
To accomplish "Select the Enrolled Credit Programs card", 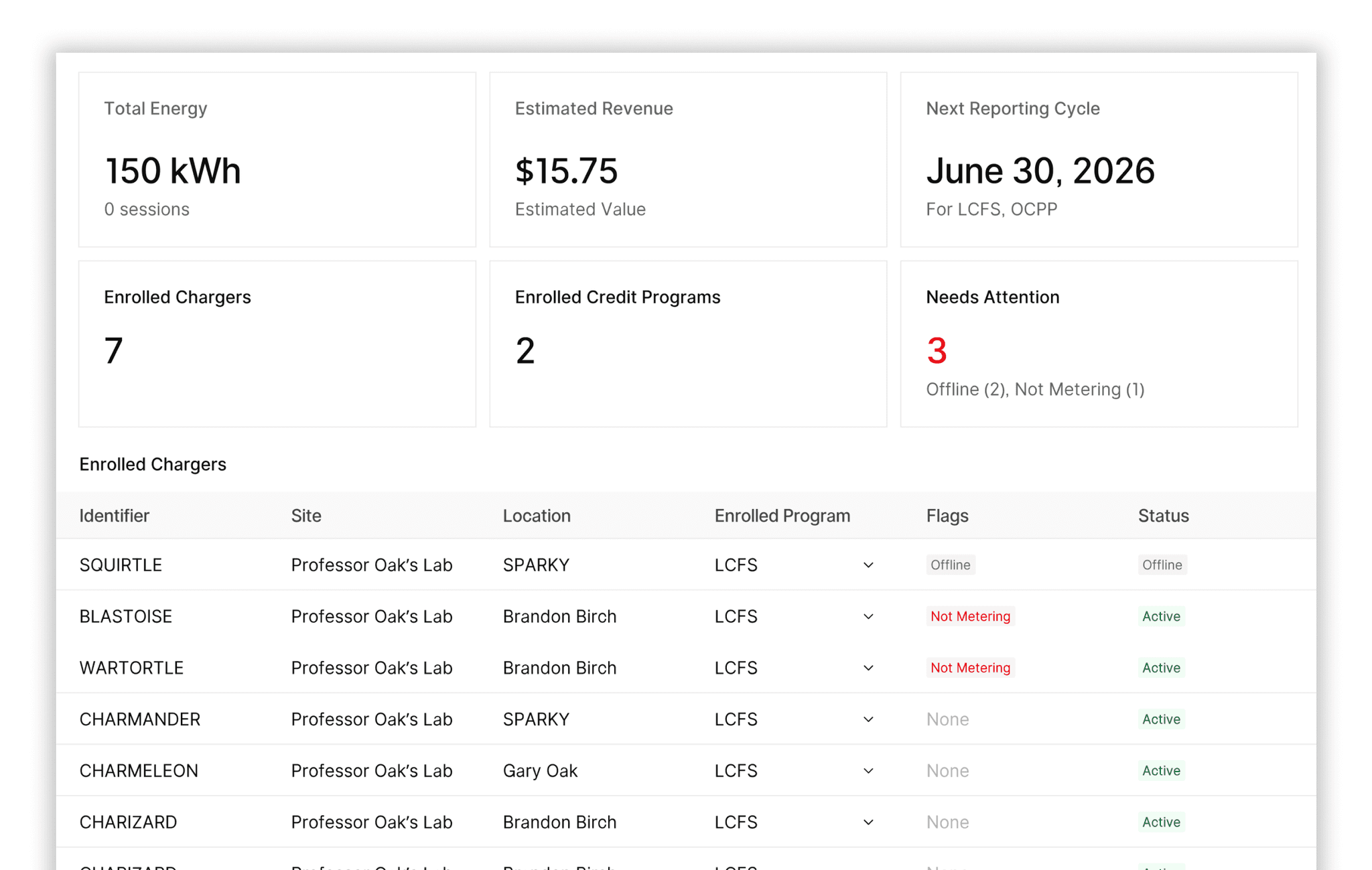I will [x=688, y=344].
